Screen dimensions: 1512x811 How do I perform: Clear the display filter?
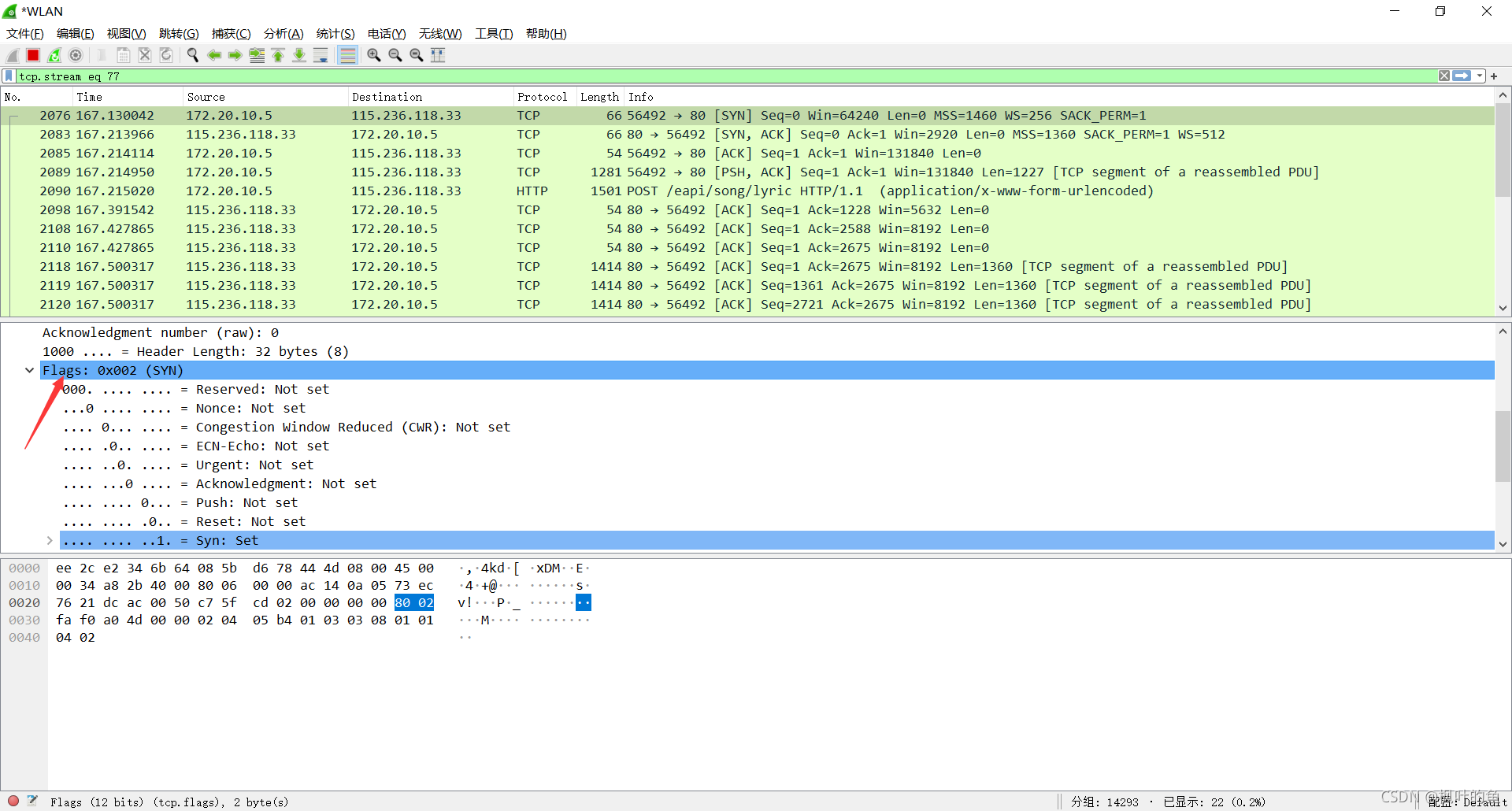click(x=1443, y=76)
